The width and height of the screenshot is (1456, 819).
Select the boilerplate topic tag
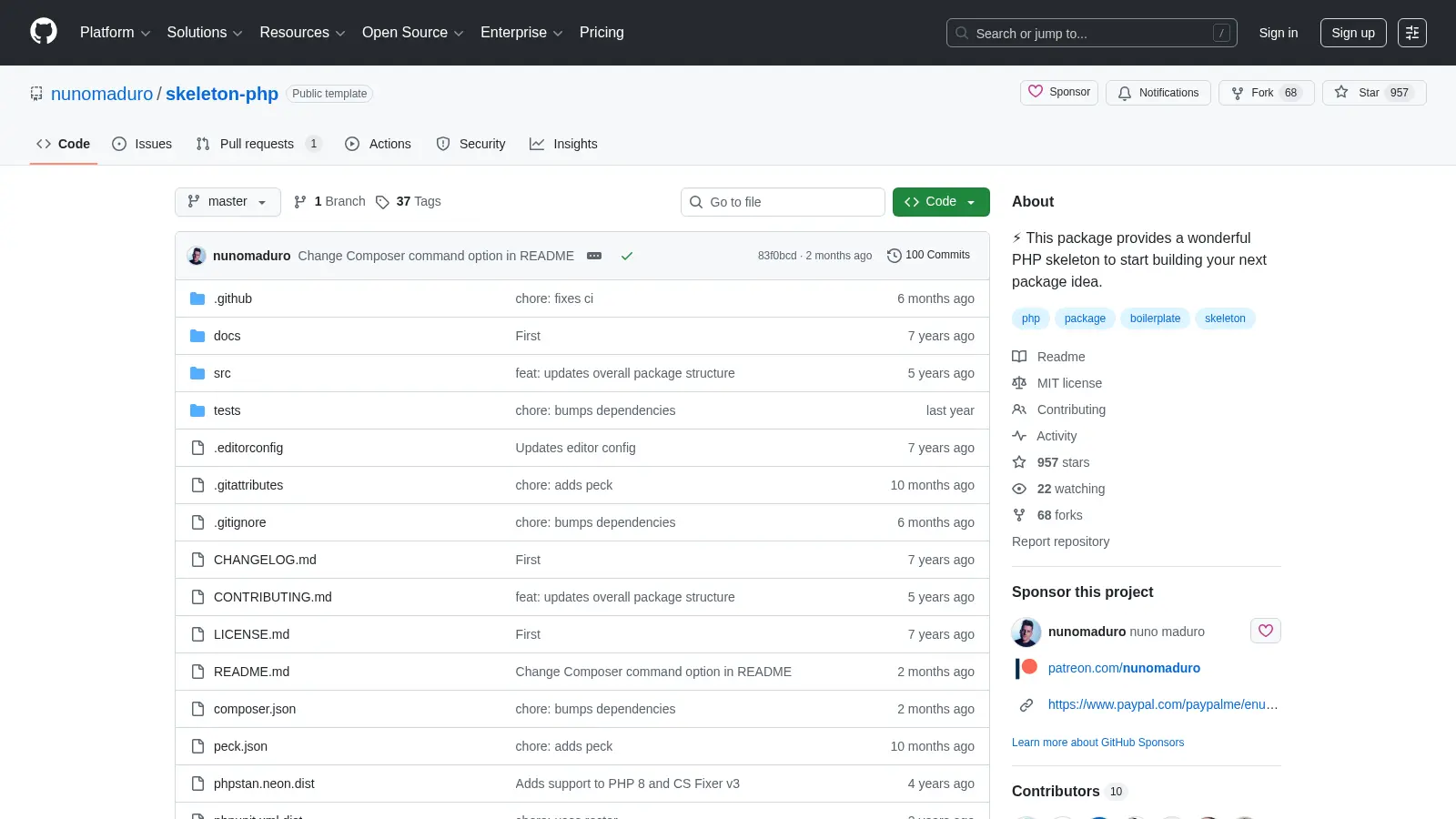[1155, 318]
